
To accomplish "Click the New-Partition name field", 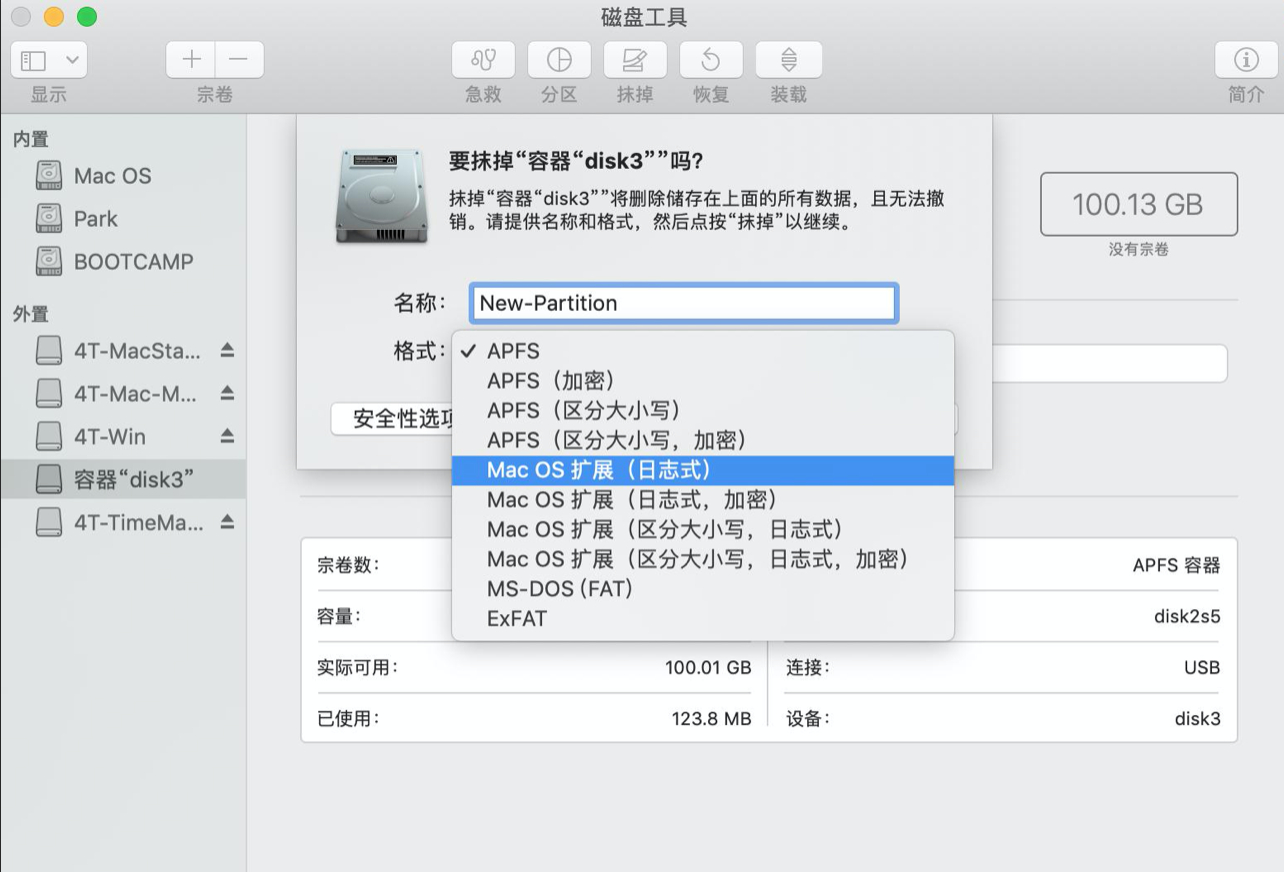I will (x=683, y=303).
